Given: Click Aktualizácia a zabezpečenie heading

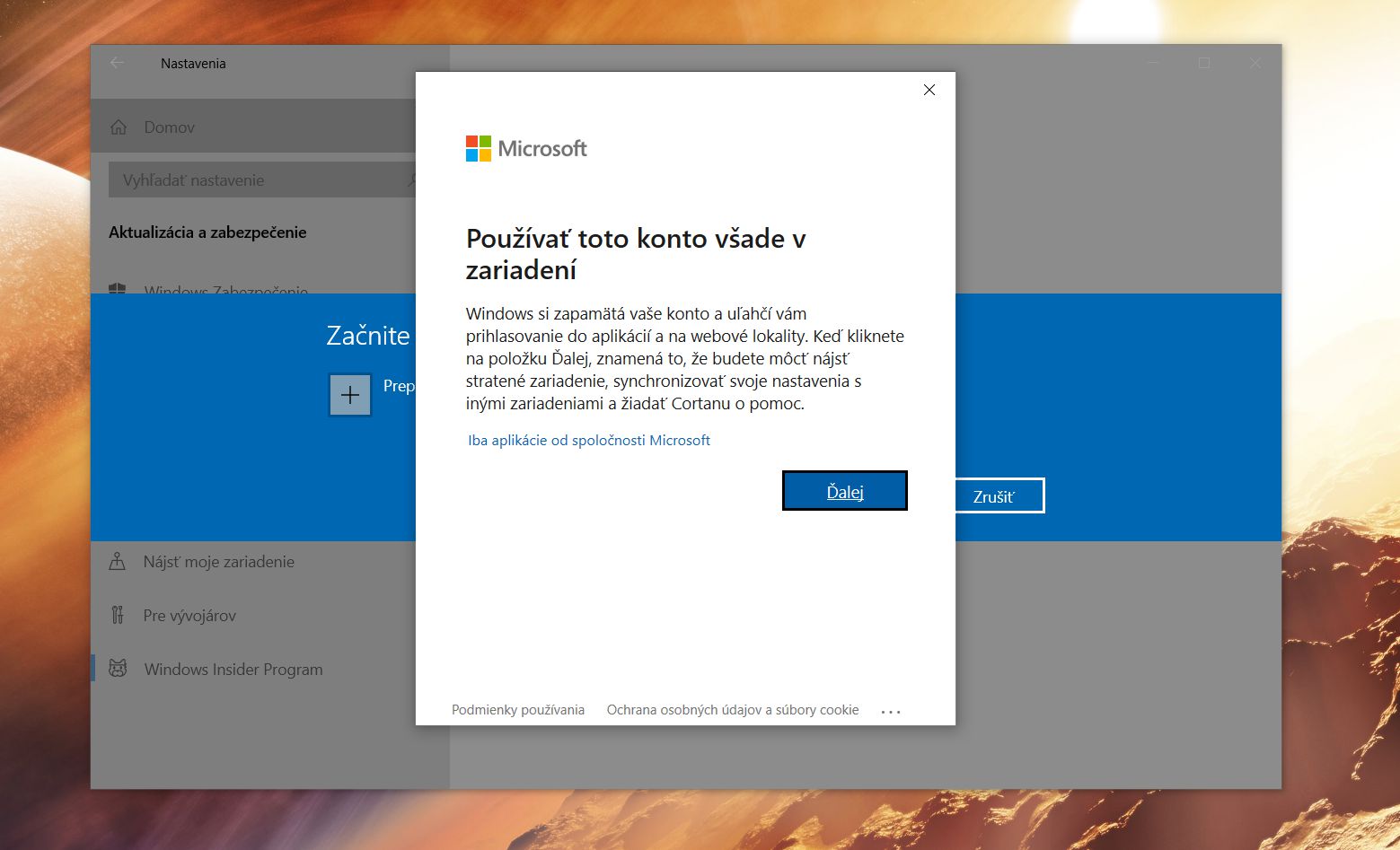Looking at the screenshot, I should [x=207, y=232].
